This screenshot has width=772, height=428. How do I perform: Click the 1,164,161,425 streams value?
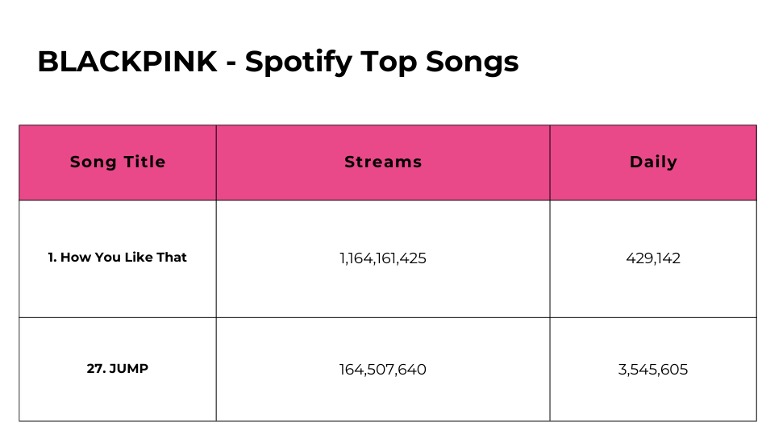[x=383, y=258]
